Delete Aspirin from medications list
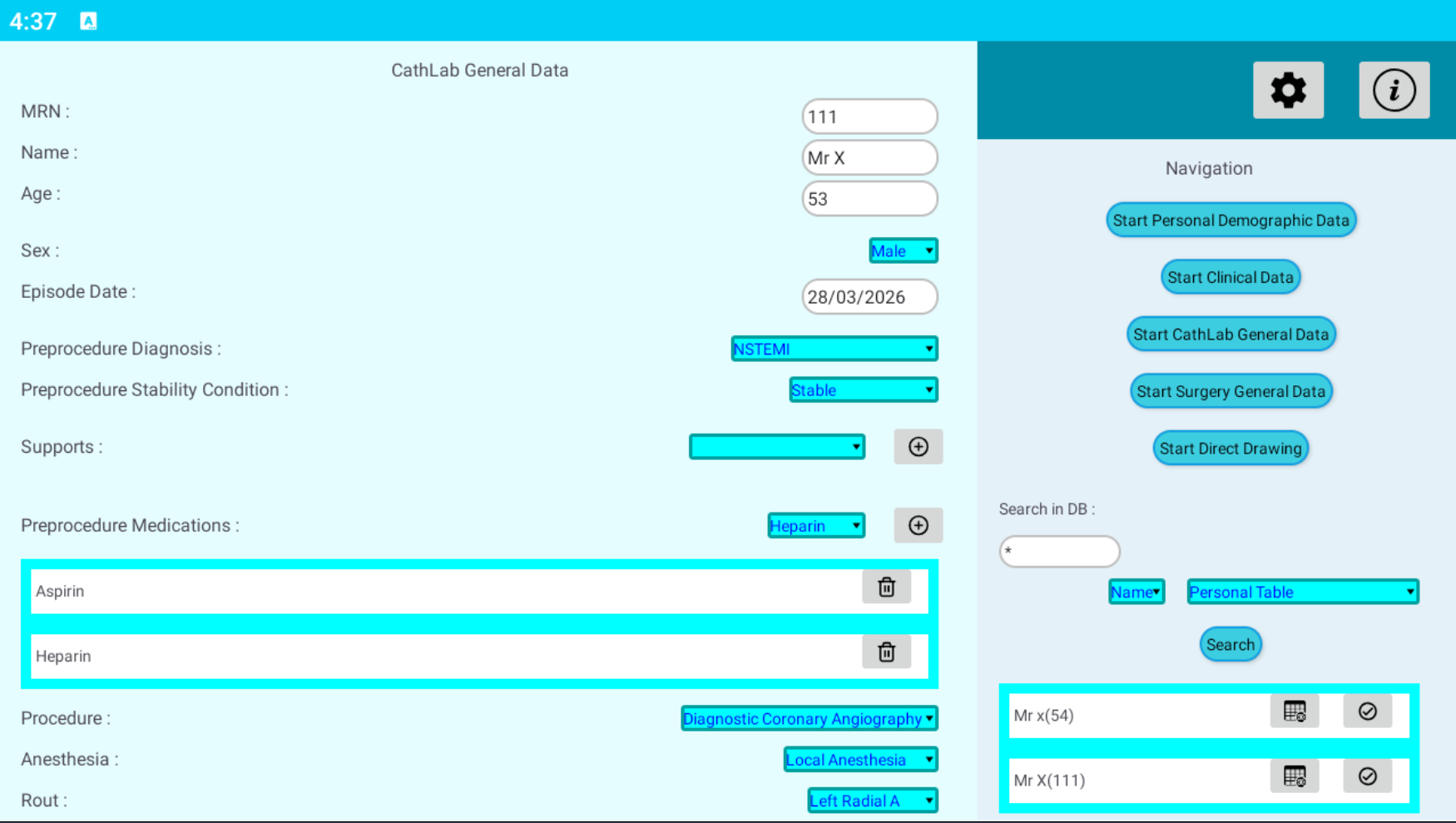The image size is (1456, 823). [886, 588]
